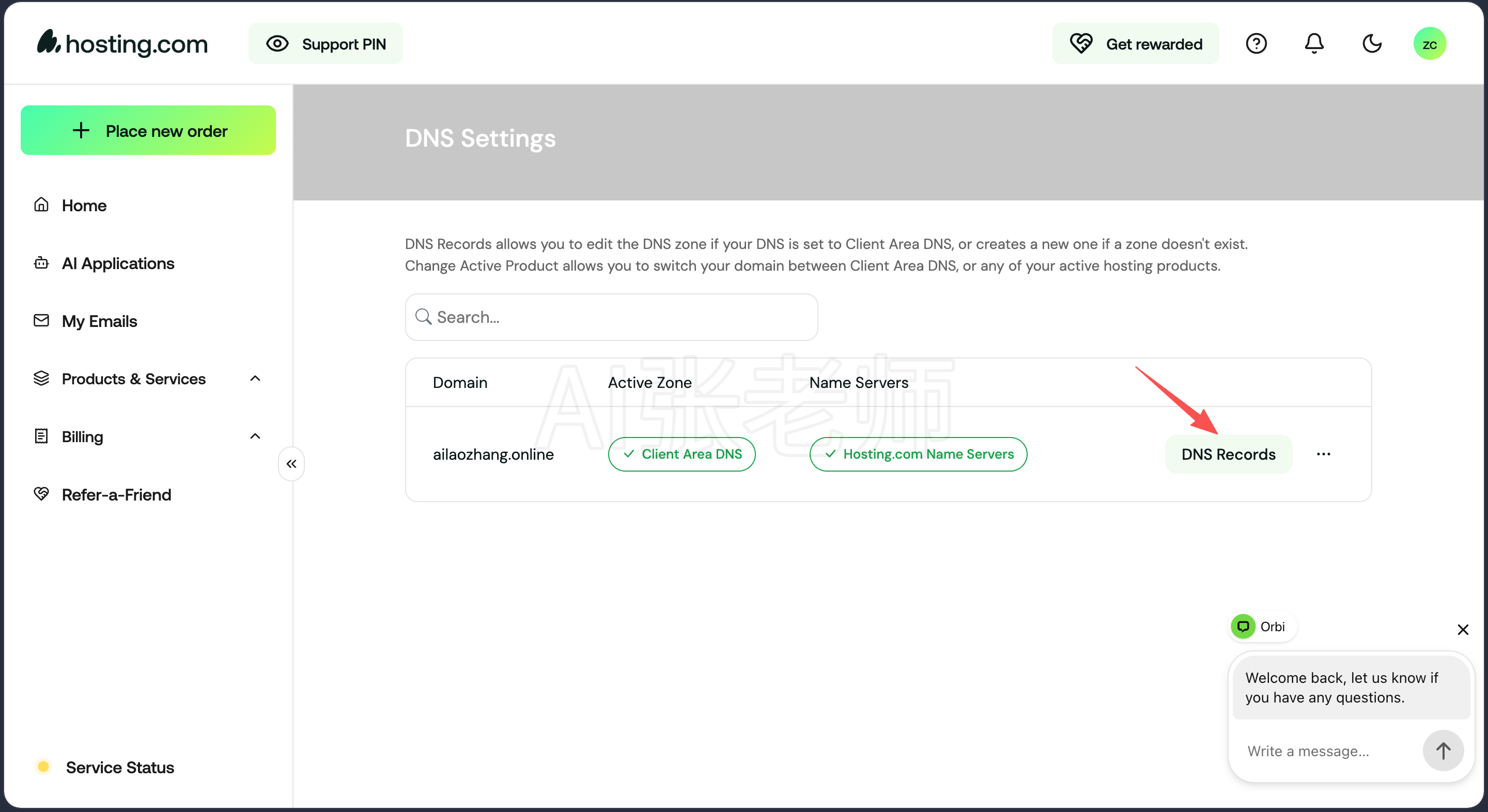Go to Home in sidebar
Image resolution: width=1488 pixels, height=812 pixels.
84,206
